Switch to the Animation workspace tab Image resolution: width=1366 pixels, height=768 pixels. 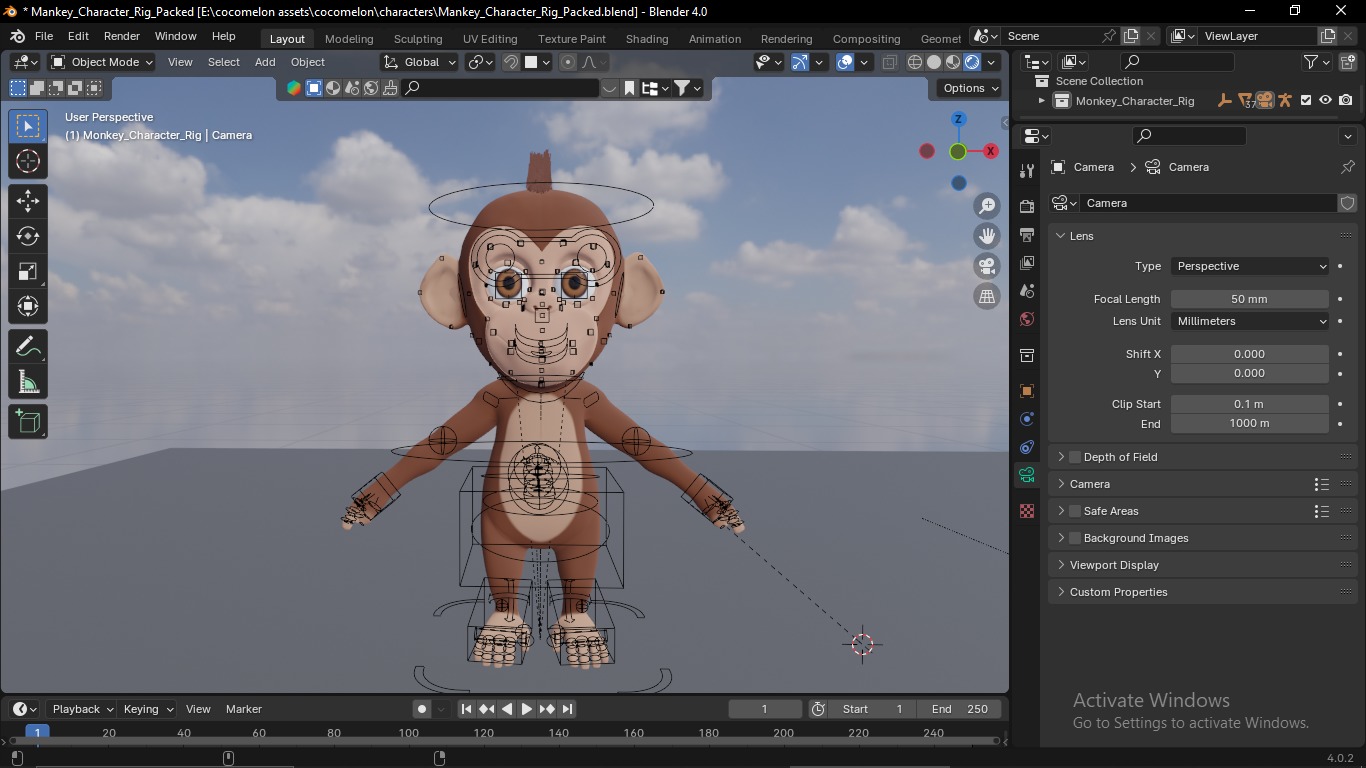pyautogui.click(x=715, y=39)
